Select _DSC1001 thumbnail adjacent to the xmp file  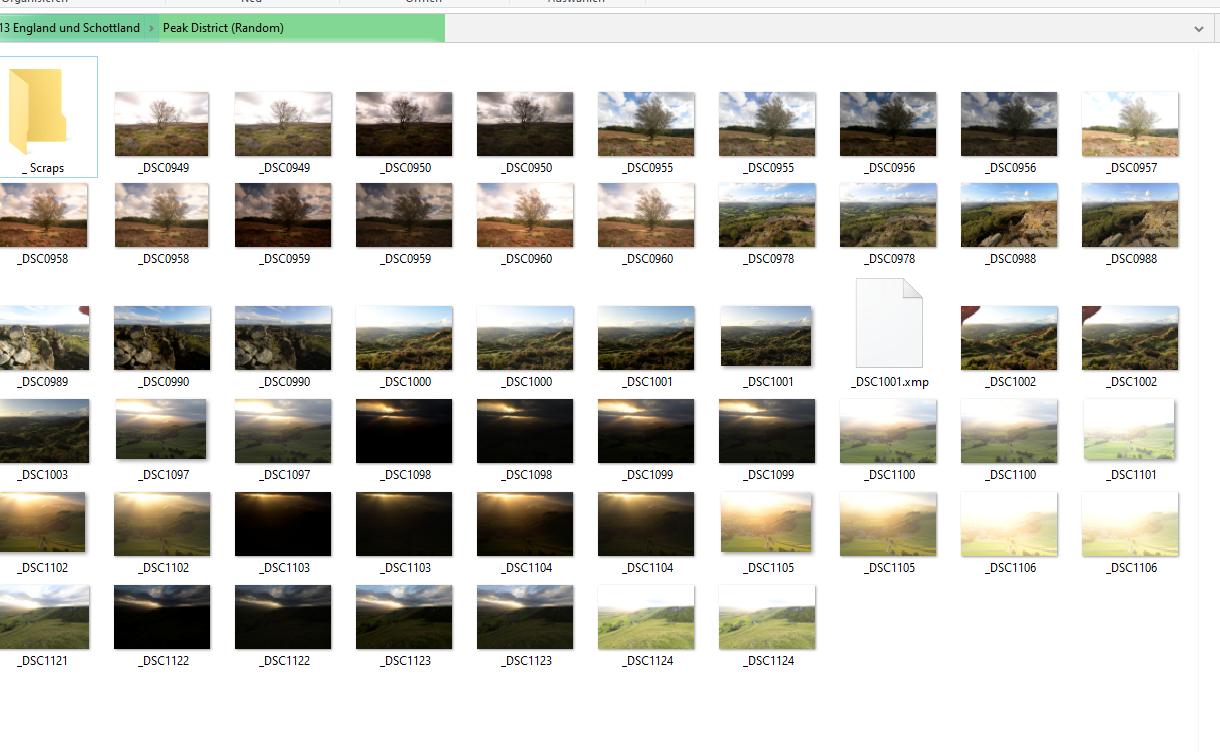point(767,336)
